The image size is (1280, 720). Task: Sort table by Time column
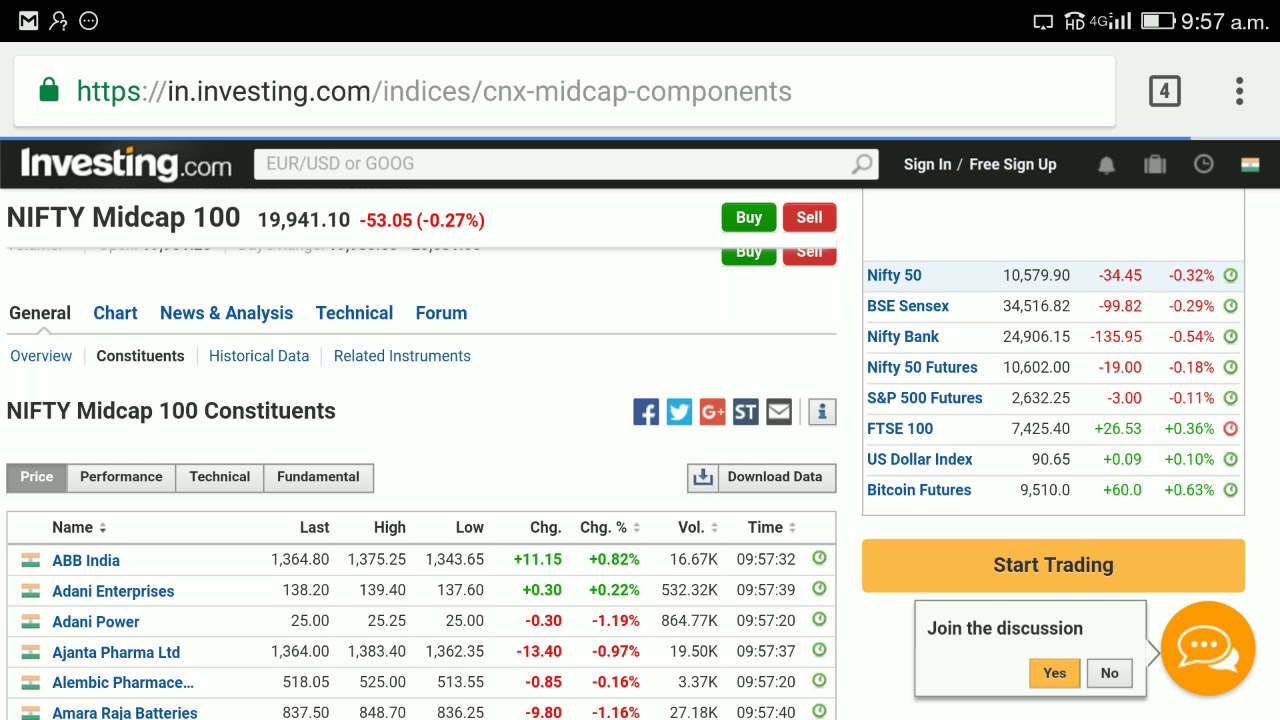click(x=772, y=527)
